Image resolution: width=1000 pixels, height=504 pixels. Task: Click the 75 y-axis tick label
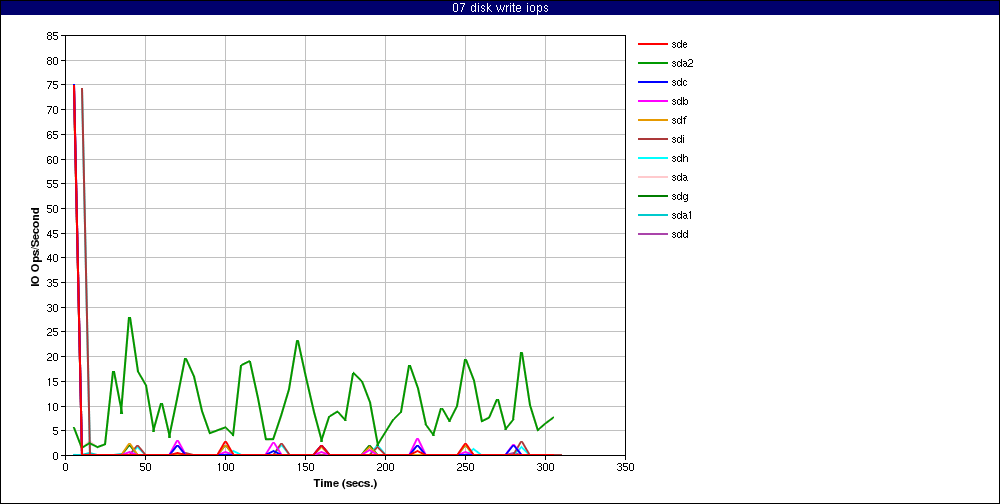coord(53,85)
